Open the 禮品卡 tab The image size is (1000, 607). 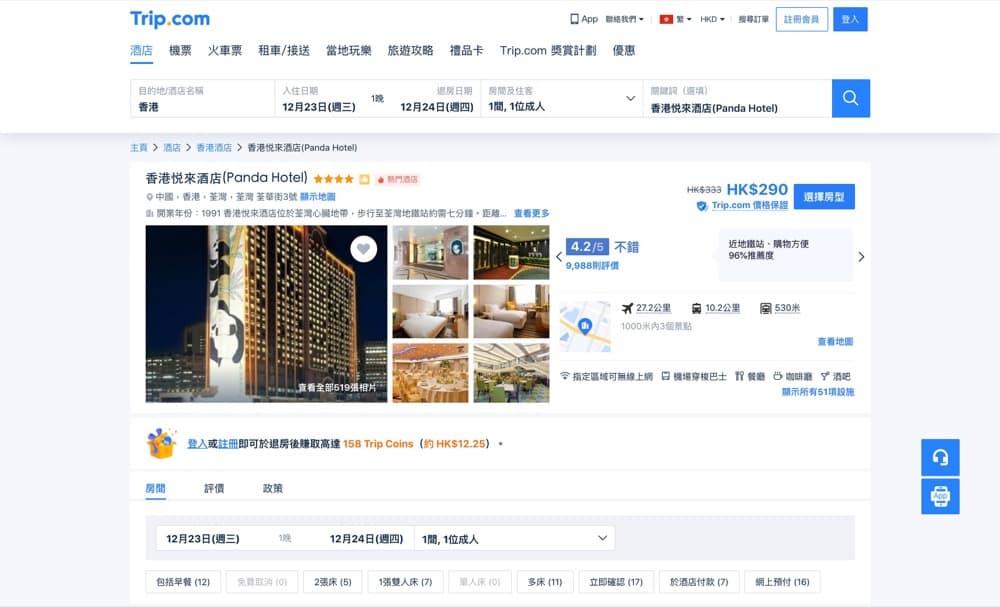pos(466,50)
